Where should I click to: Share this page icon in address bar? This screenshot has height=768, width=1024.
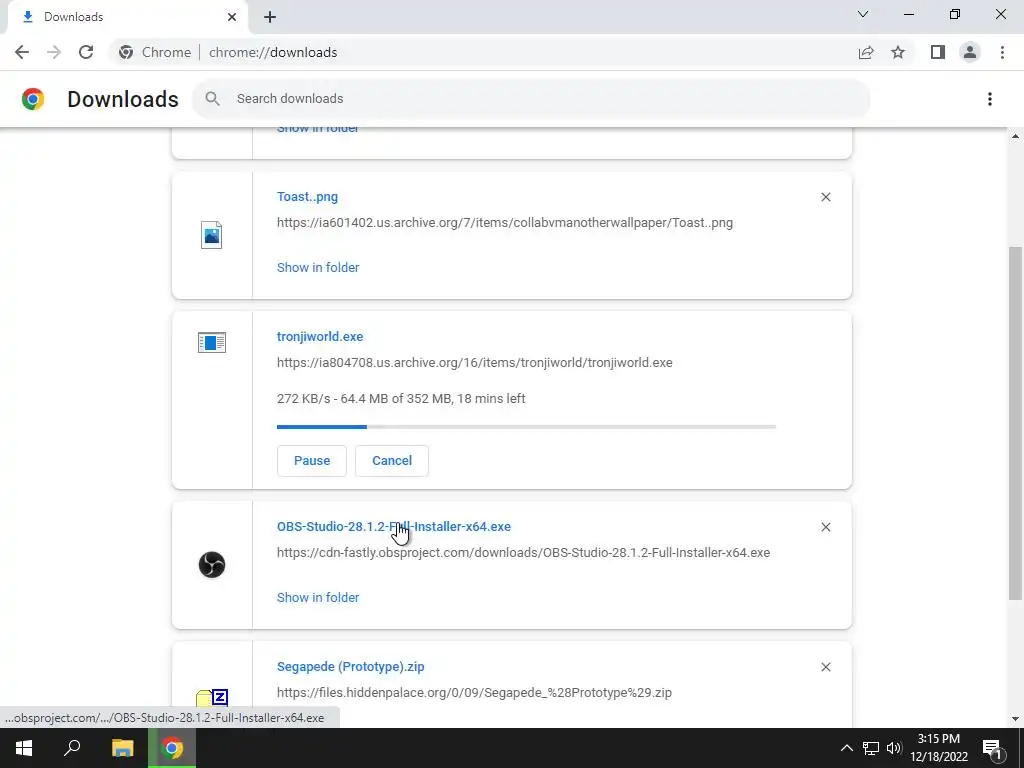click(x=866, y=52)
